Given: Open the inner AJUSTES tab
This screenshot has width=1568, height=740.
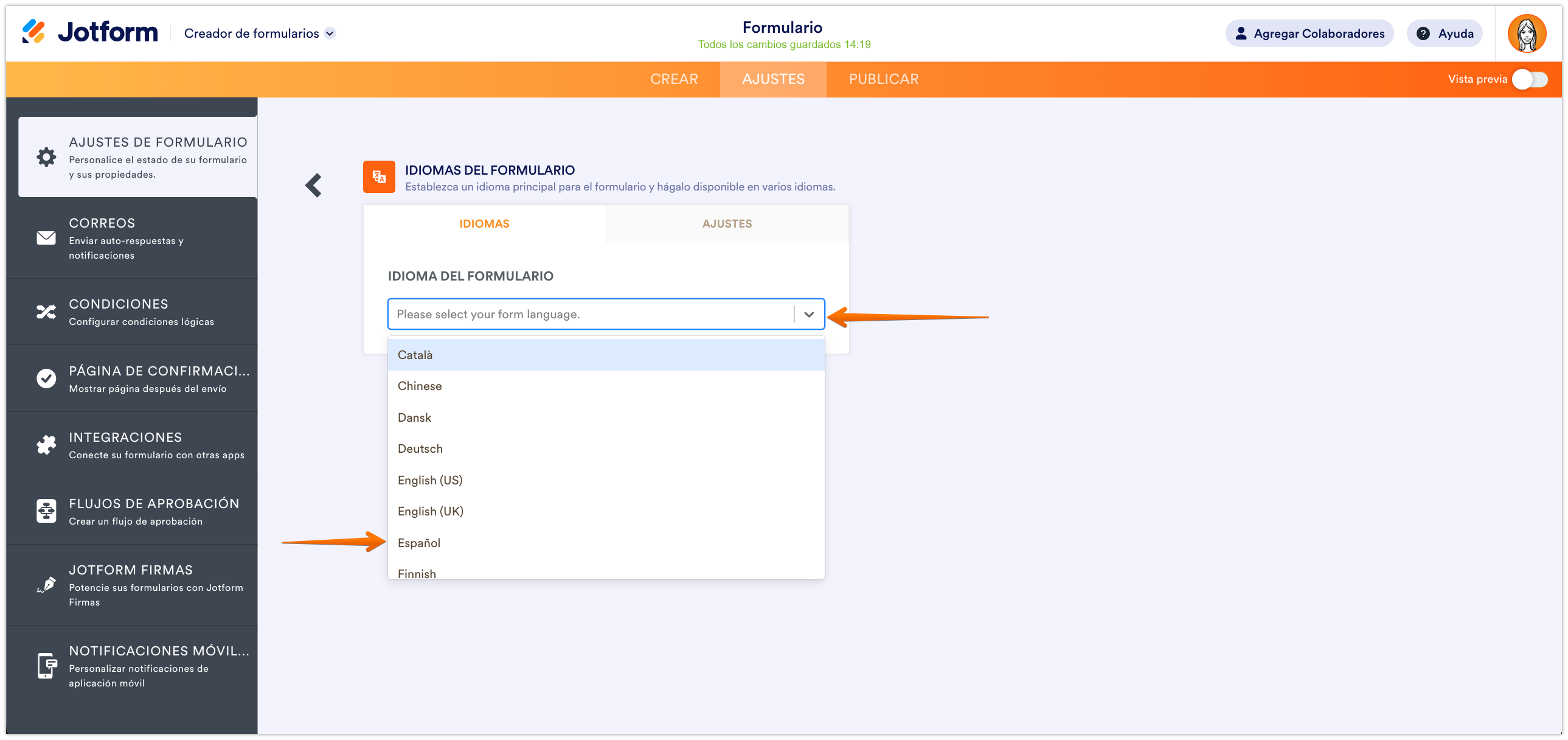Looking at the screenshot, I should [727, 223].
